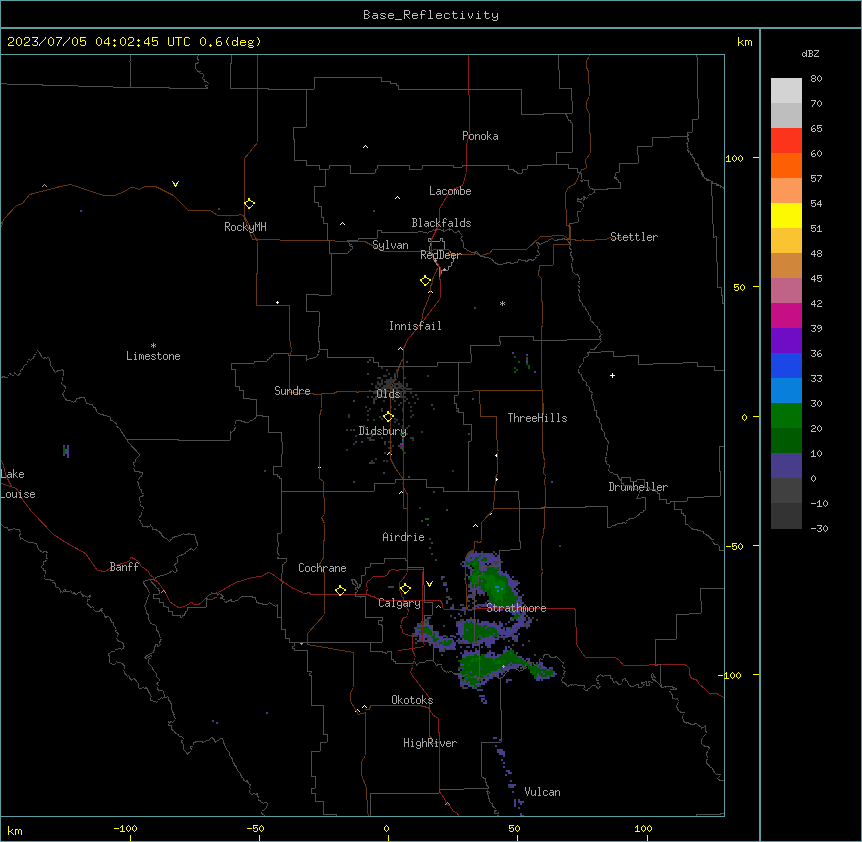Select the asterisk marker above Limestone
862x842 pixels.
click(153, 346)
